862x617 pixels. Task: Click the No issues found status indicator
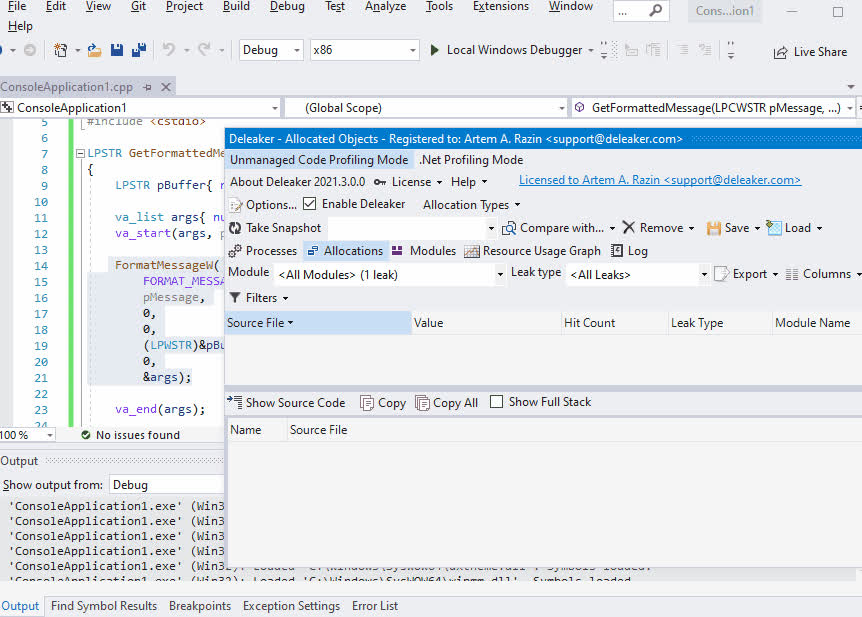[x=131, y=435]
